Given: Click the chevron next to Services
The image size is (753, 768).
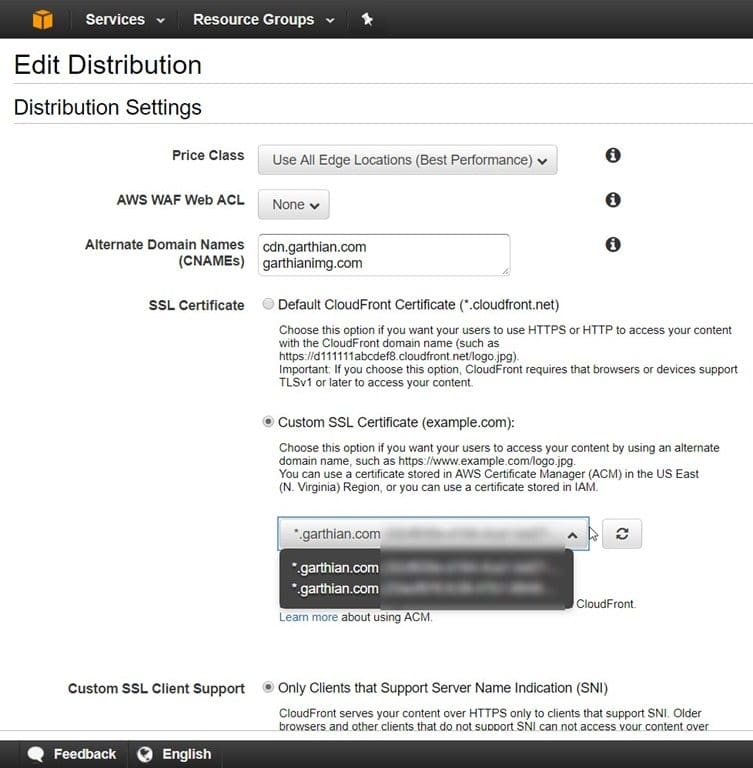Looking at the screenshot, I should coord(160,21).
